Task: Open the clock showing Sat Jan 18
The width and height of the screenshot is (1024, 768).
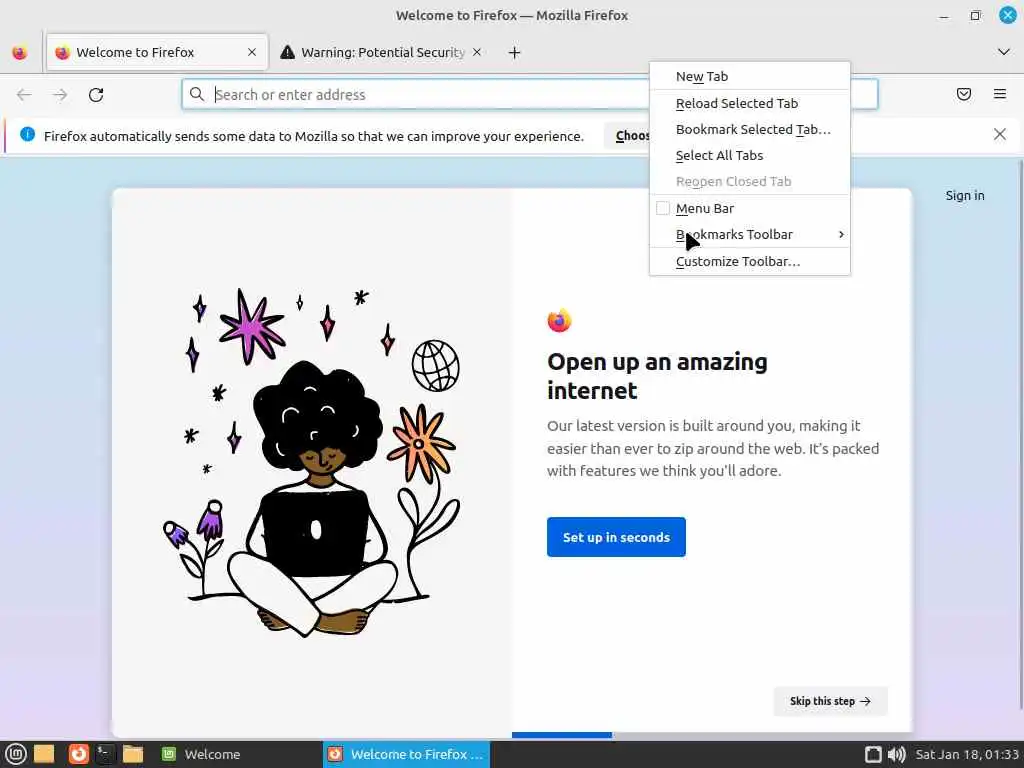Action: 967,754
